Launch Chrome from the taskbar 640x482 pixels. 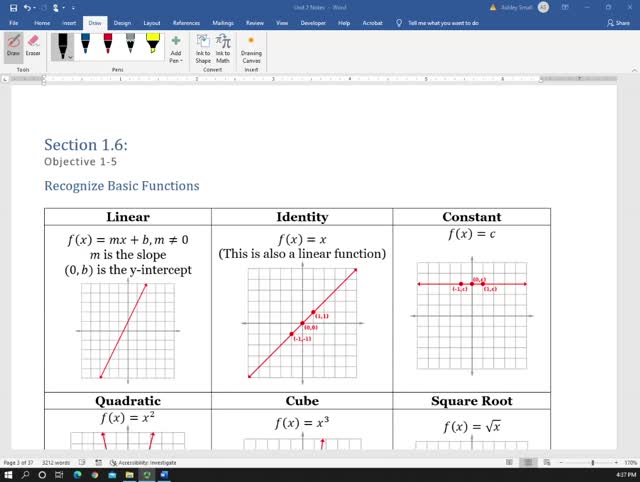[95, 475]
